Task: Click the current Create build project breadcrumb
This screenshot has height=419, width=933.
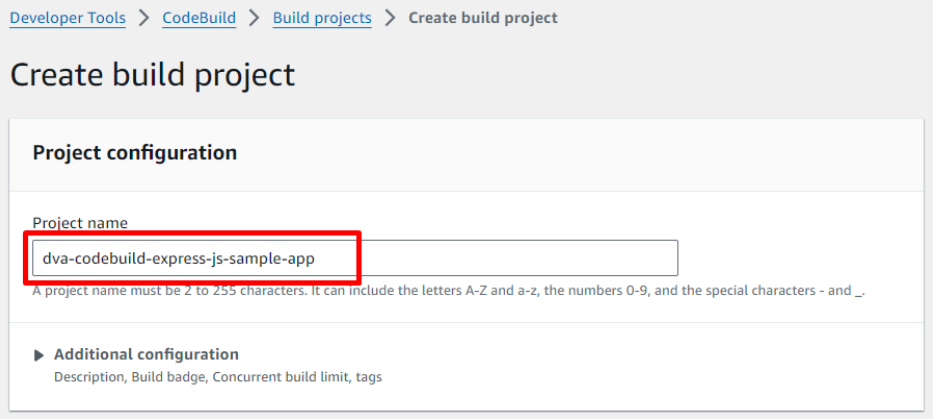Action: click(x=483, y=18)
